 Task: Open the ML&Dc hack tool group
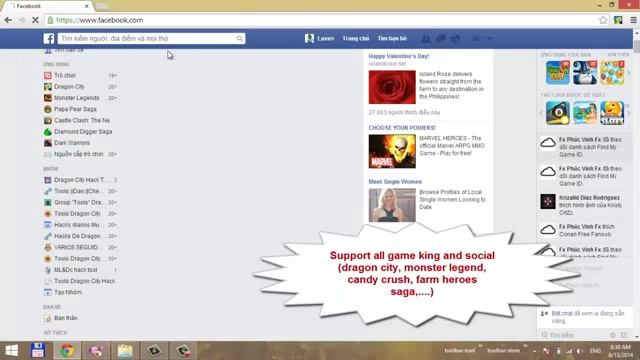75,270
